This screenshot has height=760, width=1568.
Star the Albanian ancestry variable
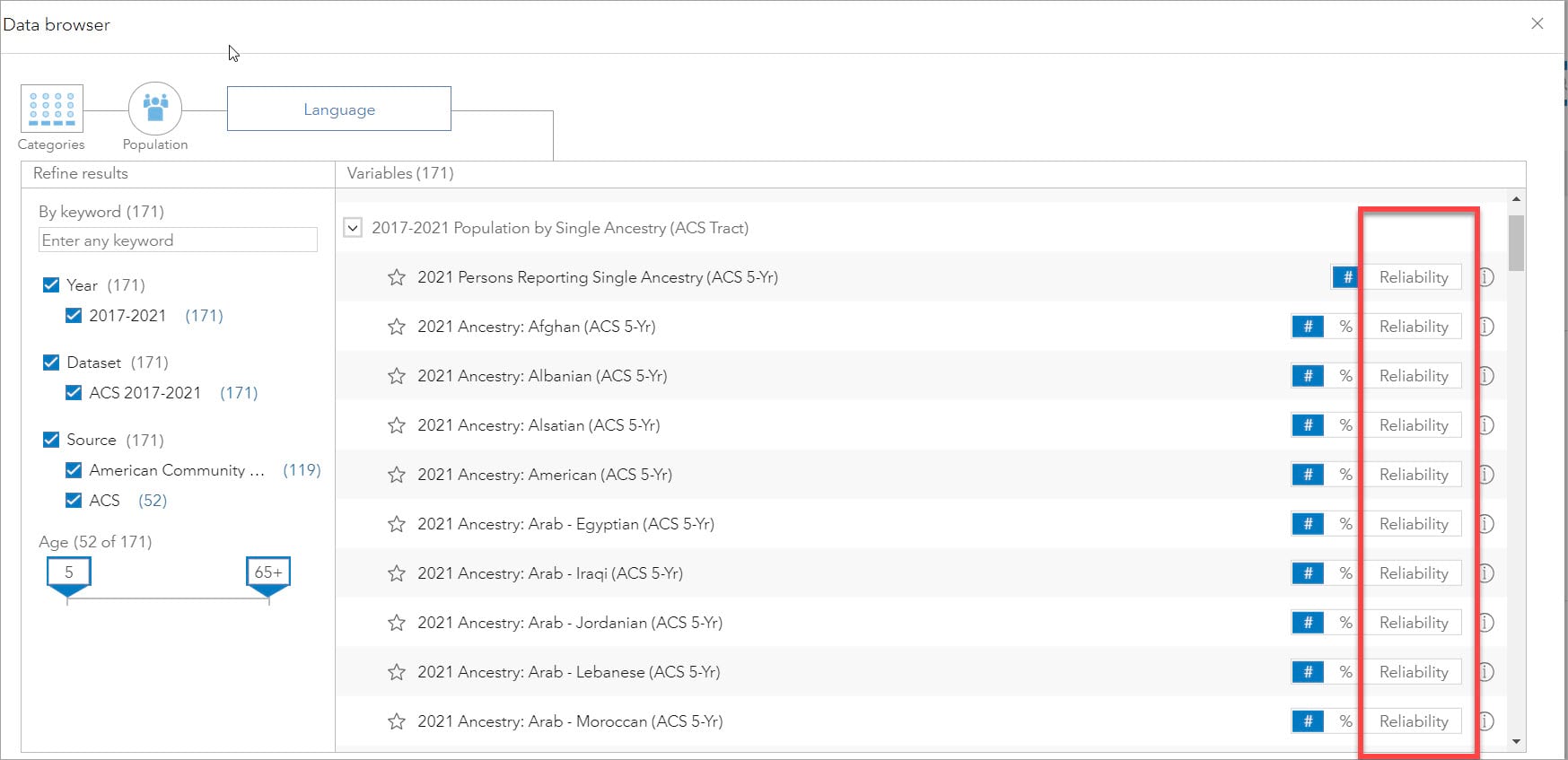coord(396,376)
